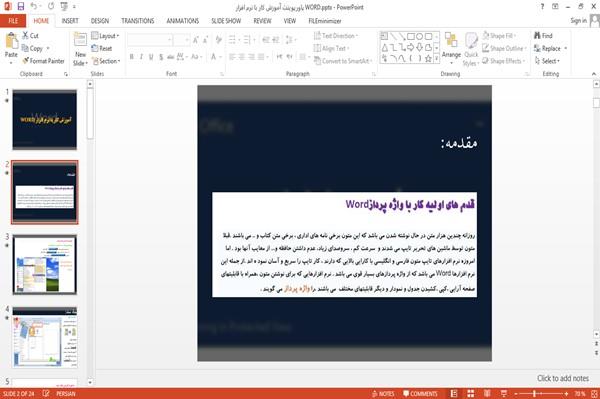
Task: Toggle Bold formatting
Action: (x=132, y=57)
